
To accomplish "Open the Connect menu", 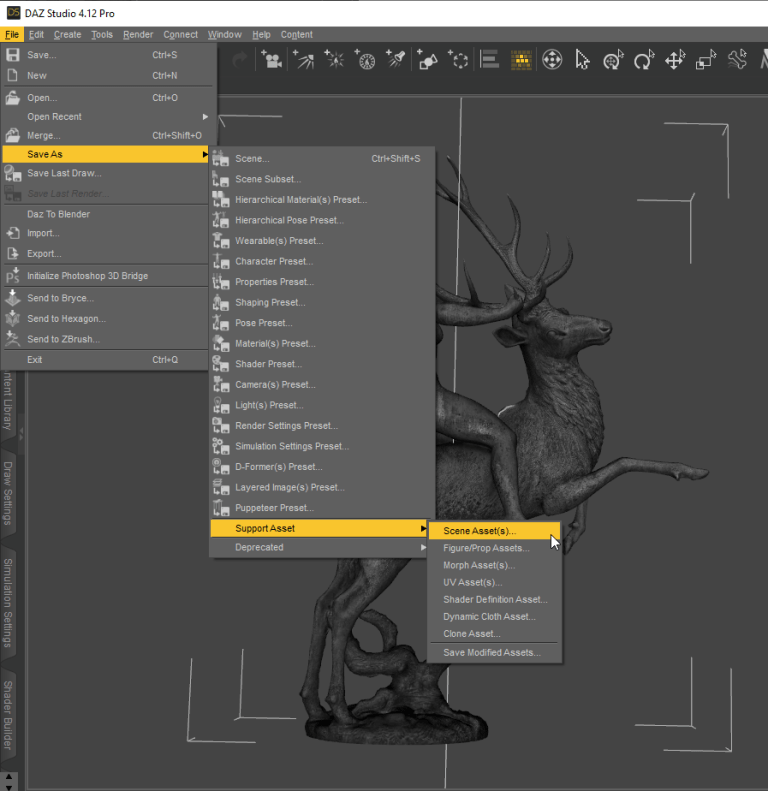I will click(180, 34).
